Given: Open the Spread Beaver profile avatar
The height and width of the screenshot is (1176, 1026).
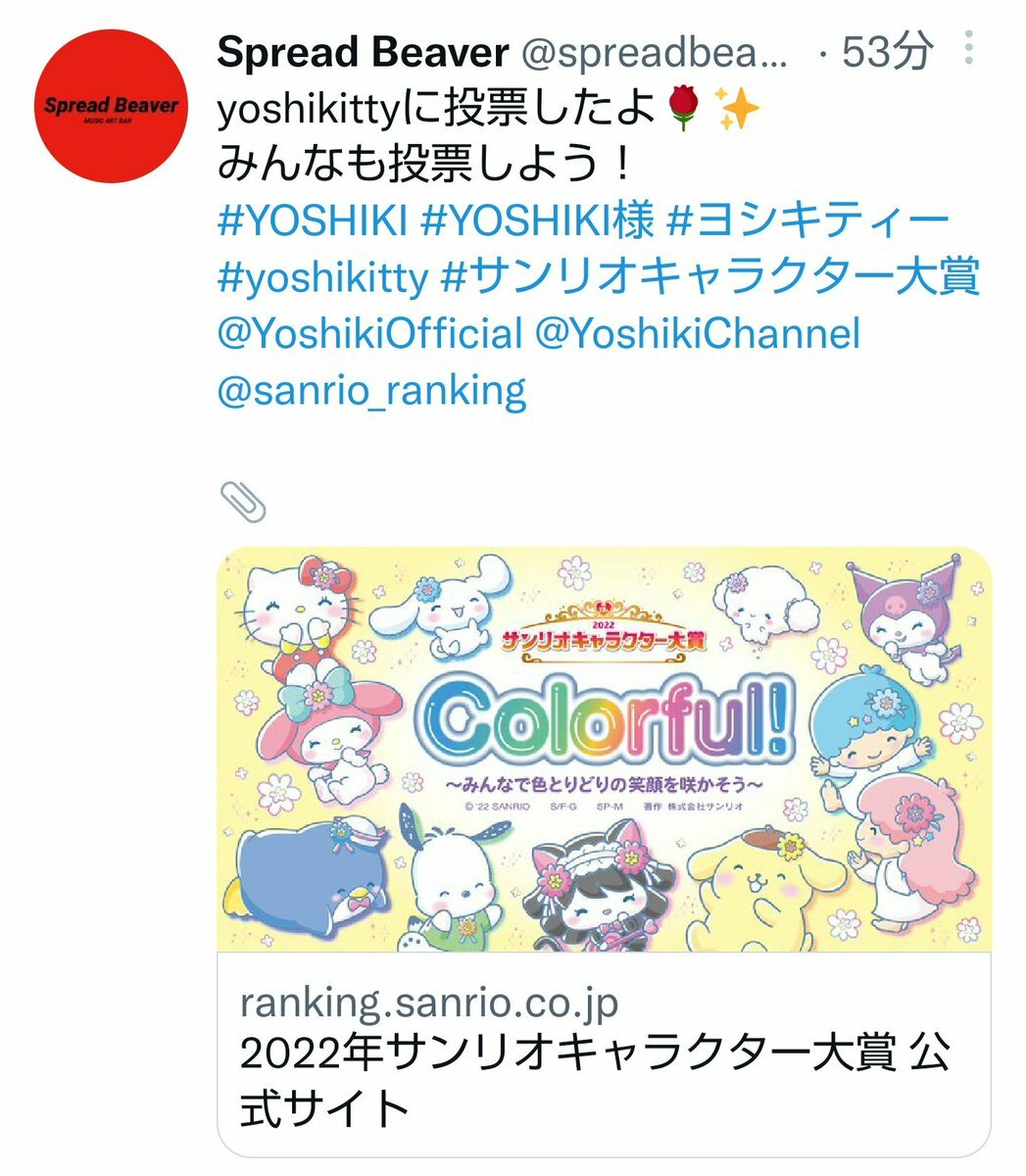Looking at the screenshot, I should 110,106.
